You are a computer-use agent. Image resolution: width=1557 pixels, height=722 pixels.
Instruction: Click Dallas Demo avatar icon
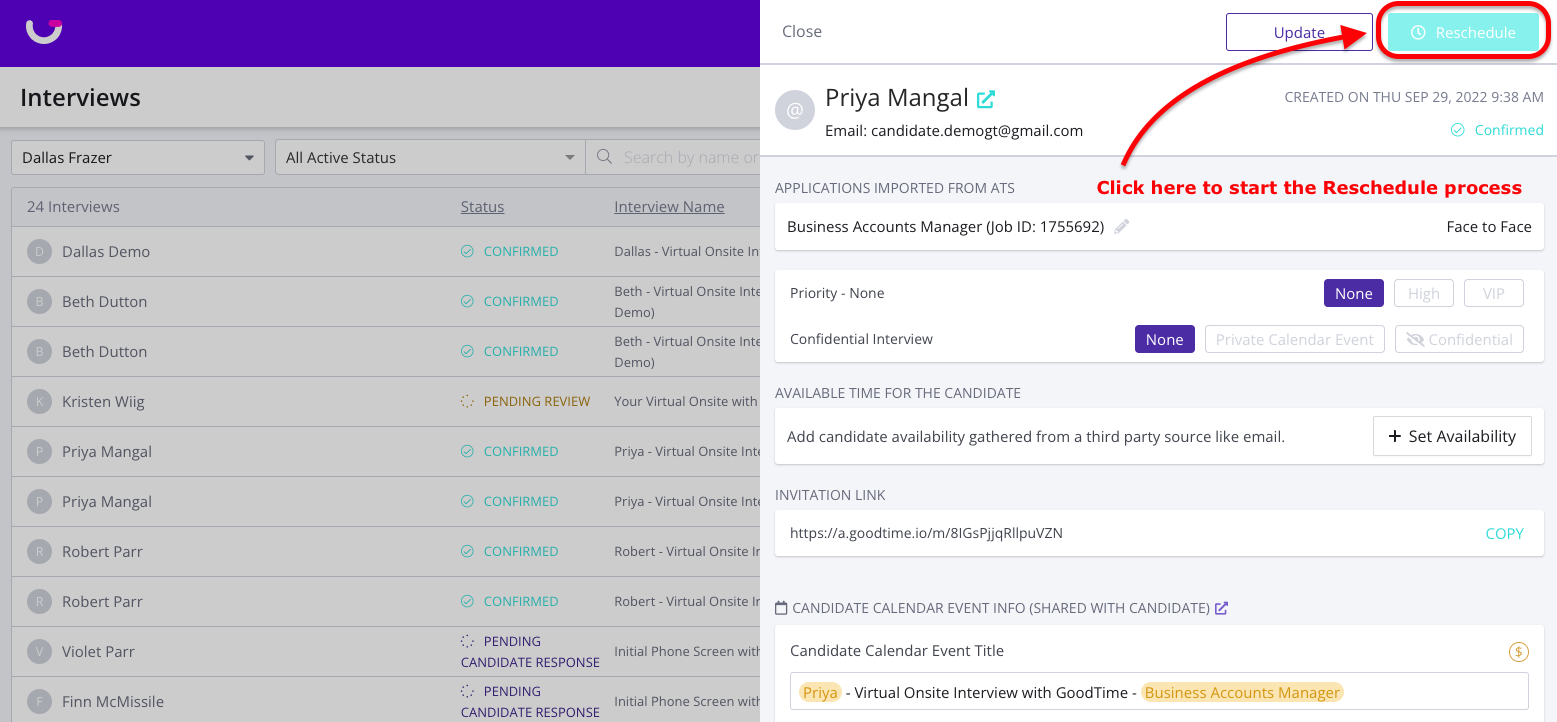click(x=39, y=252)
